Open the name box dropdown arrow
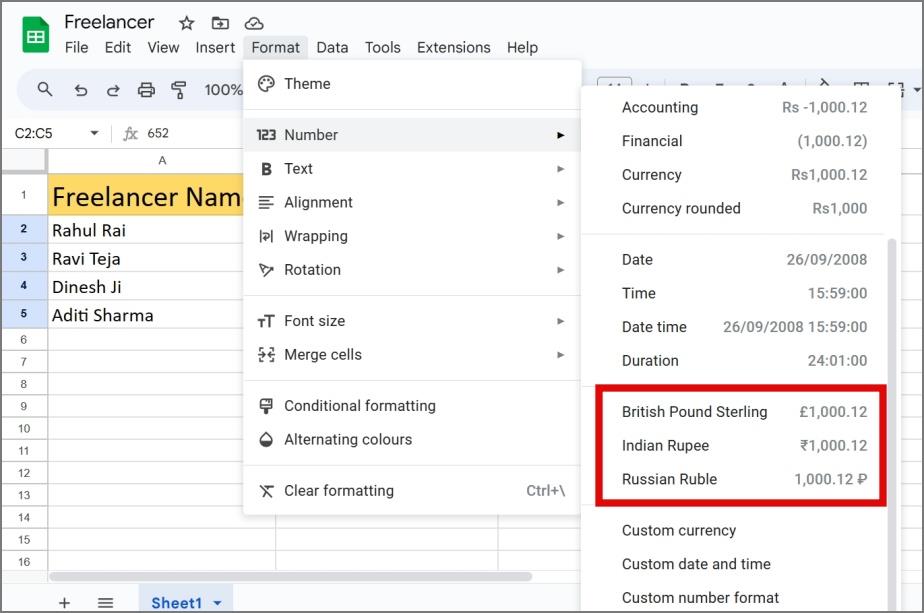 pos(94,133)
